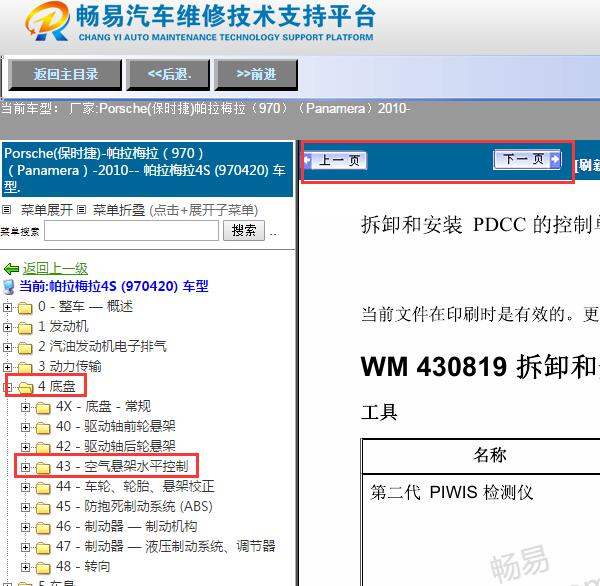The image size is (600, 586).
Task: Go back with the <<后退 button
Action: 168,75
